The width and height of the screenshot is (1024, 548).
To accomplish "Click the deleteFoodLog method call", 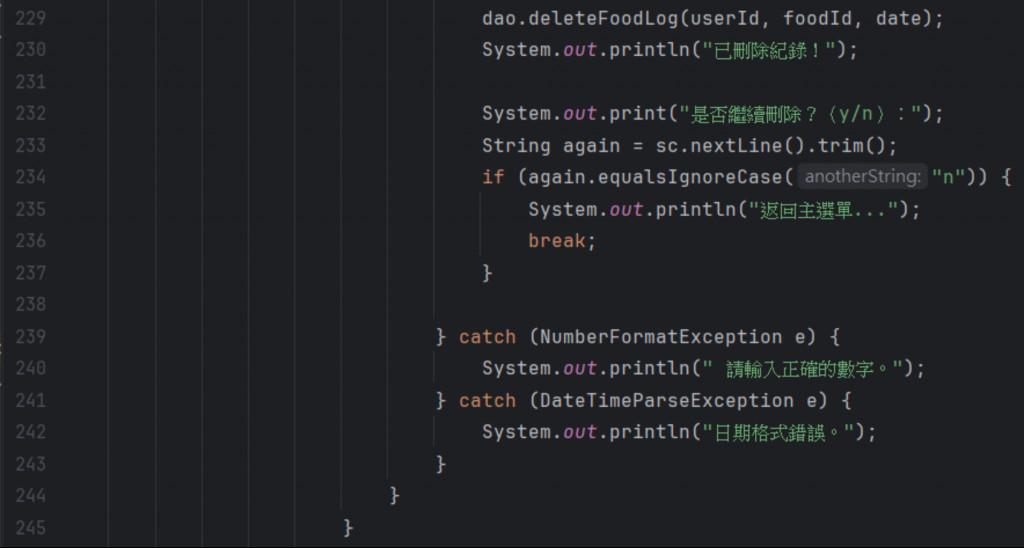I will tap(603, 18).
